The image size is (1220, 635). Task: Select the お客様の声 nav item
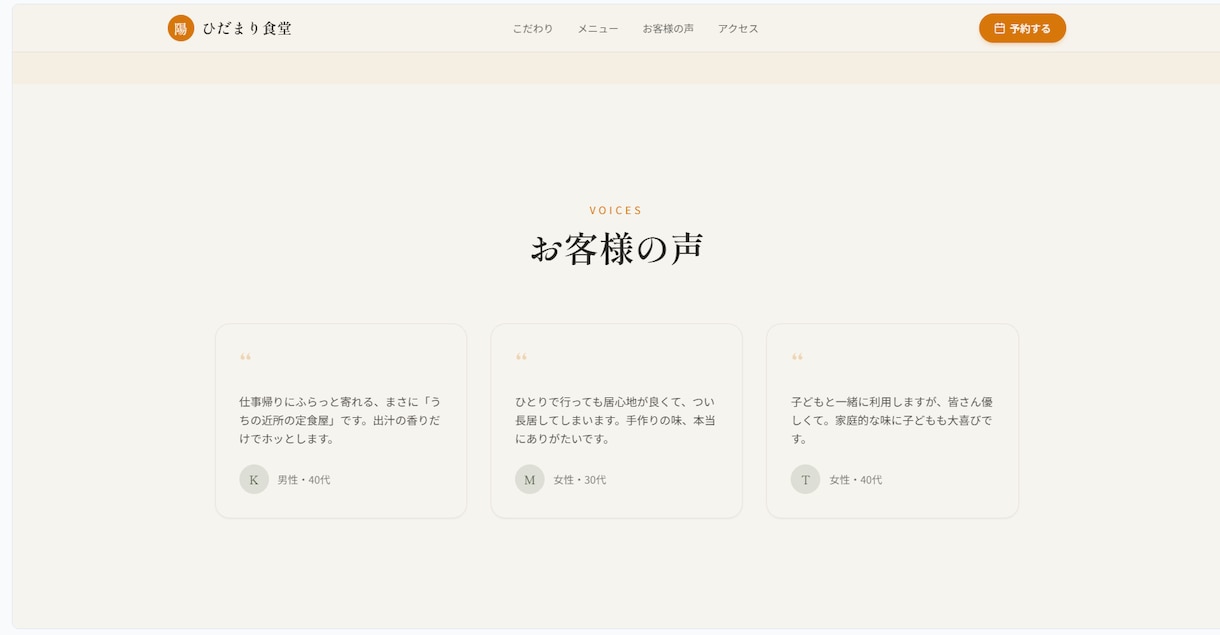coord(668,29)
